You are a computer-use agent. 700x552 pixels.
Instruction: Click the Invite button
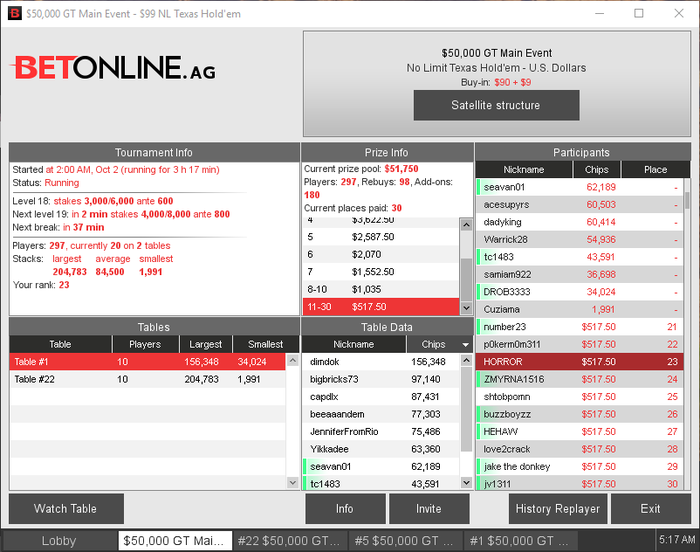click(x=429, y=509)
